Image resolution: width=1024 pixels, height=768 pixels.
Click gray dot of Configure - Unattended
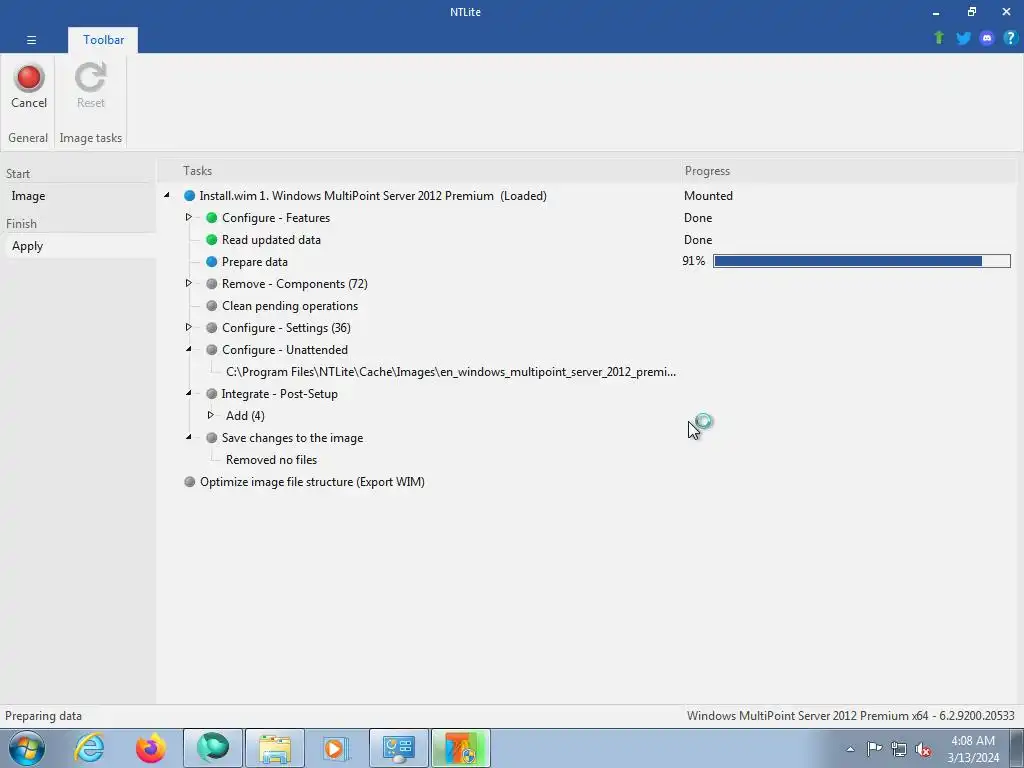212,350
